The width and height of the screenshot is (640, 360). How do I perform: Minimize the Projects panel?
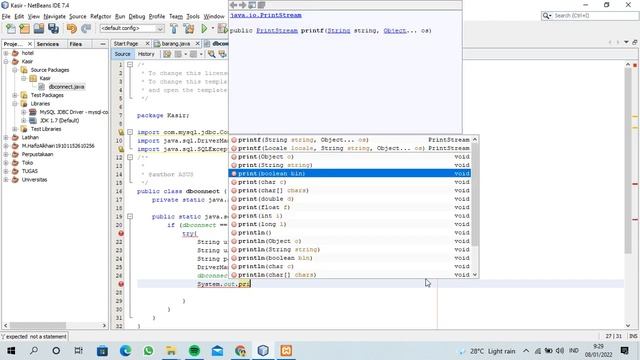102,44
